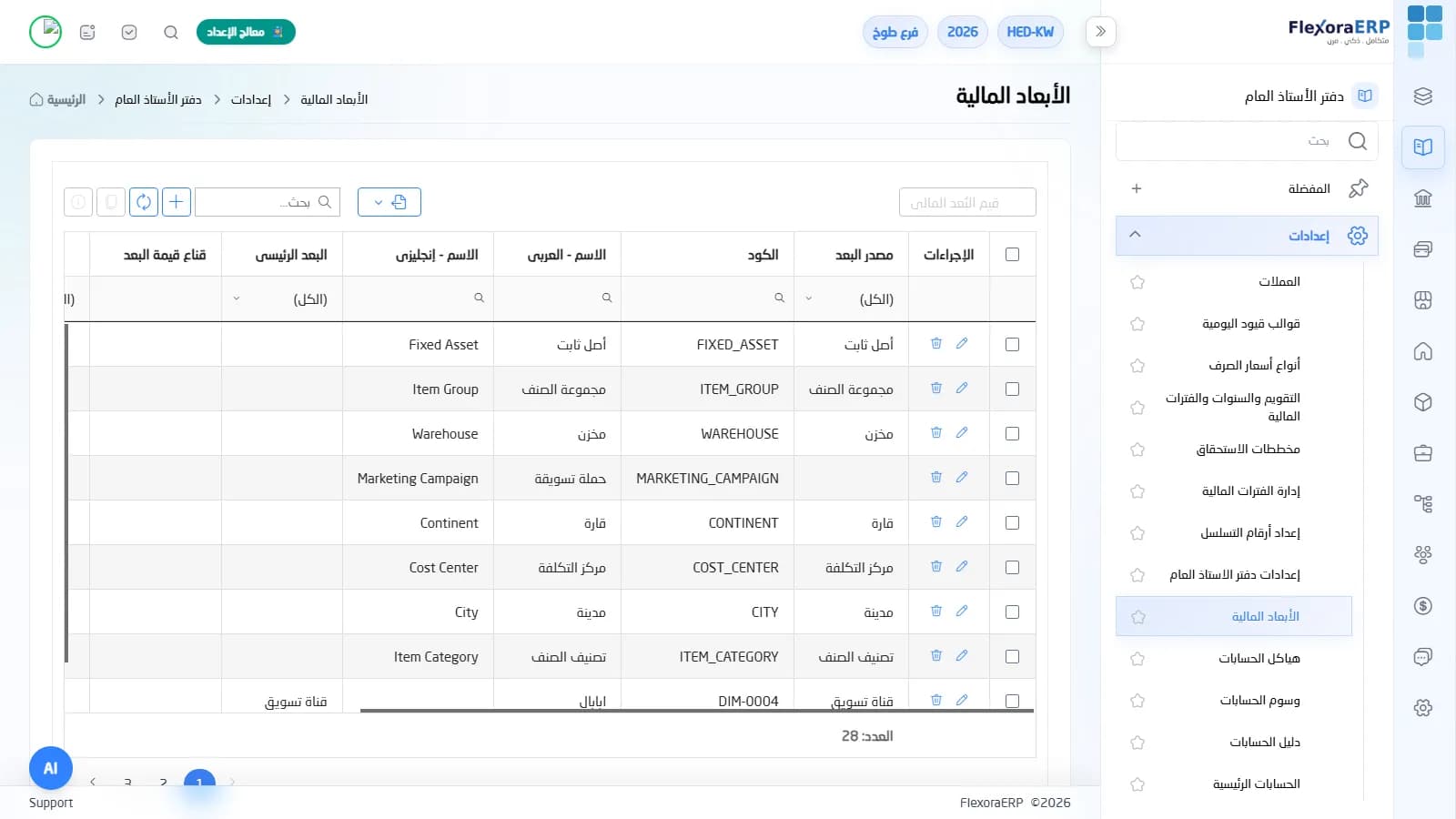Delete the Warehouse dimension row
1456x819 pixels.
click(x=935, y=433)
